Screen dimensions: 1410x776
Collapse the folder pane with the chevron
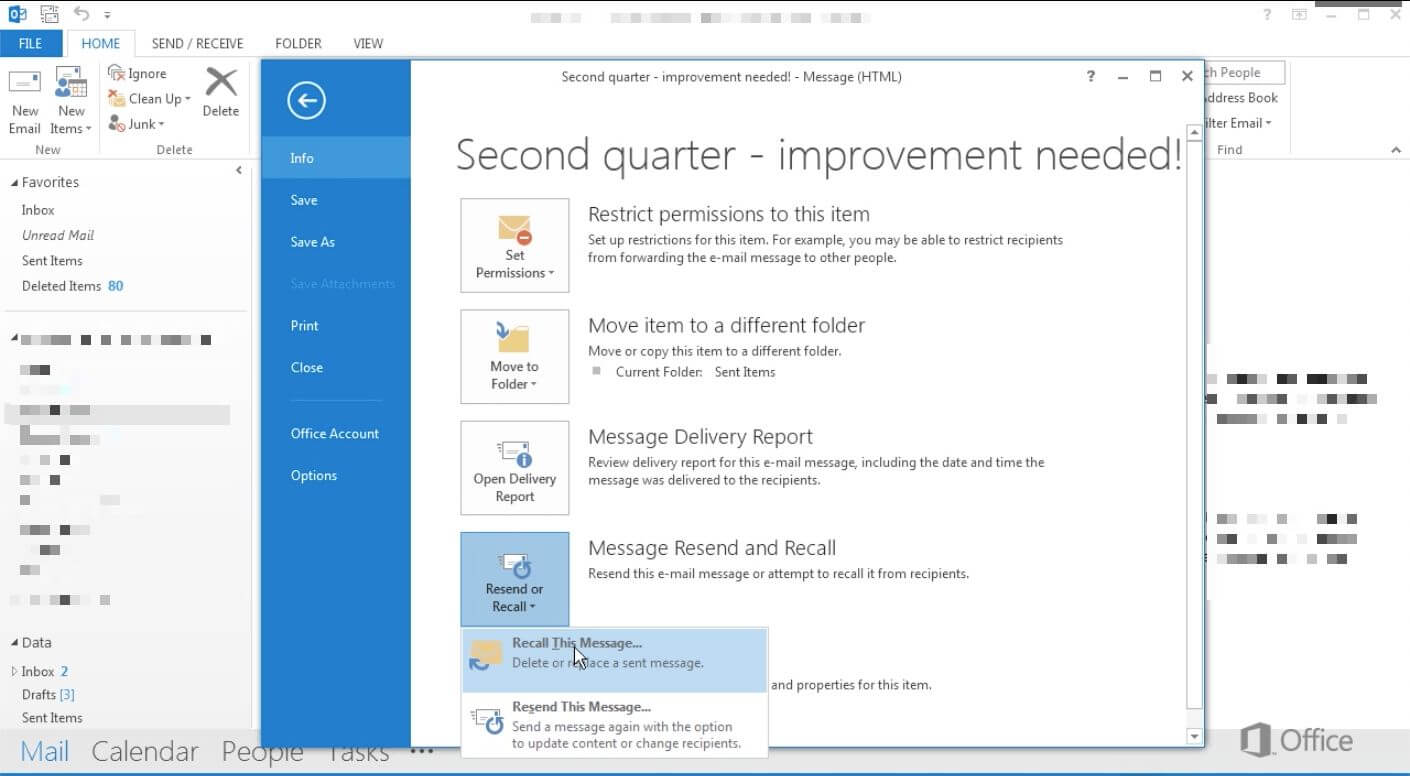click(239, 170)
